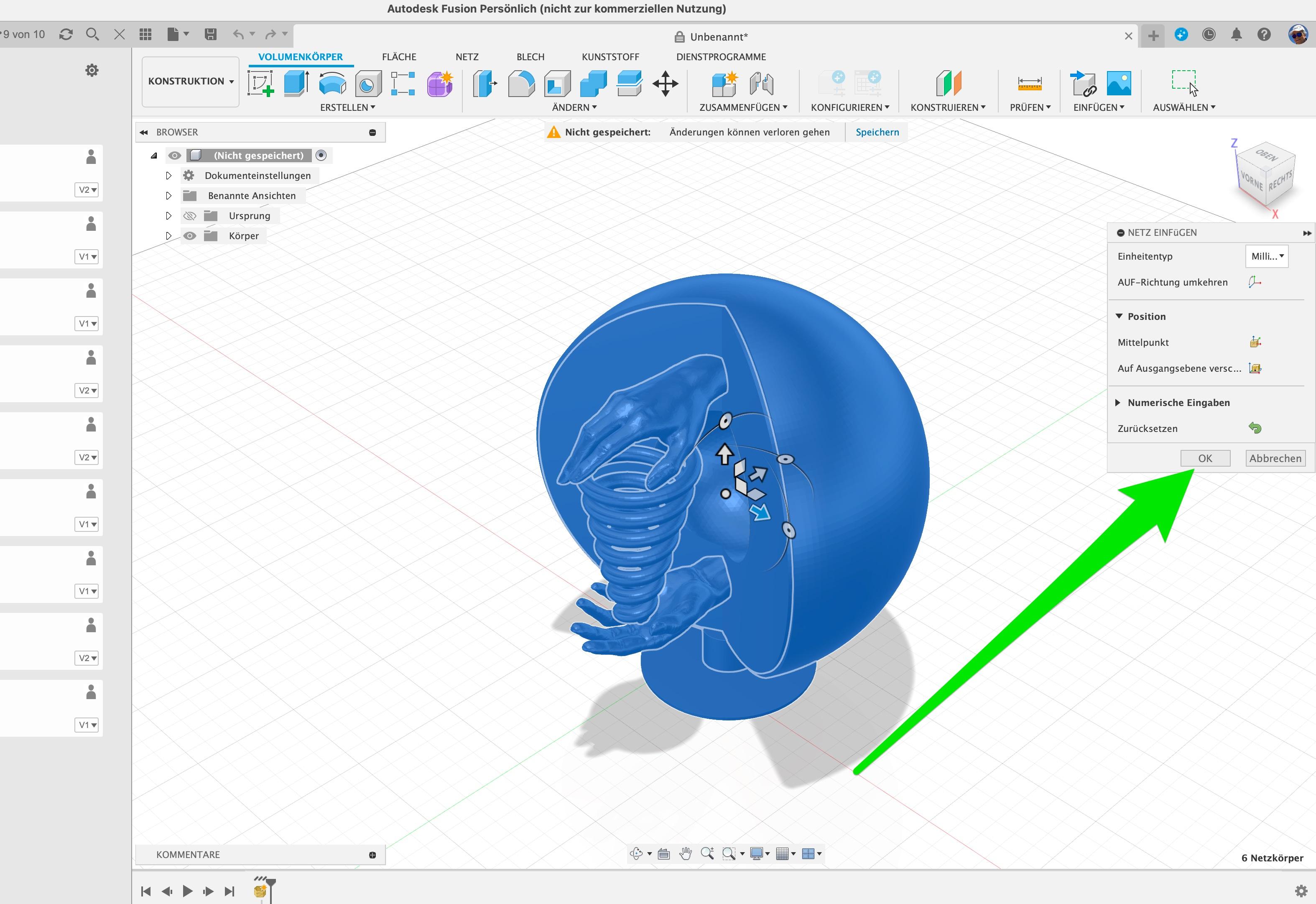Switch to the KUNSTSTOFF tab
Image resolution: width=1316 pixels, height=904 pixels.
coord(610,56)
